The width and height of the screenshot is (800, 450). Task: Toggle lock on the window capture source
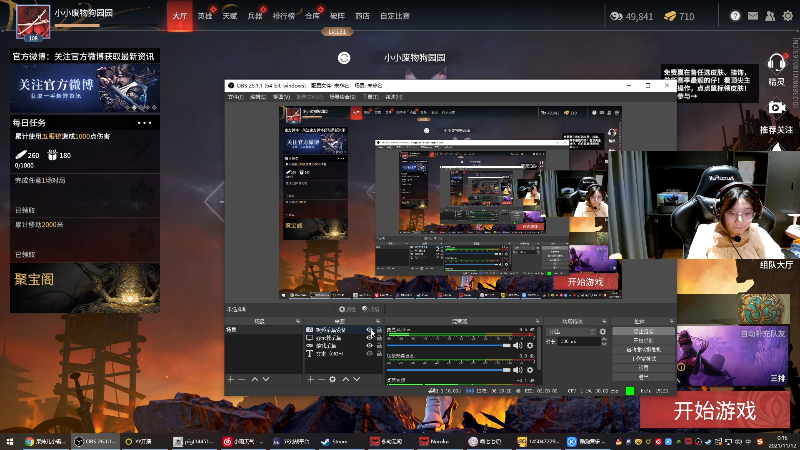click(x=379, y=345)
